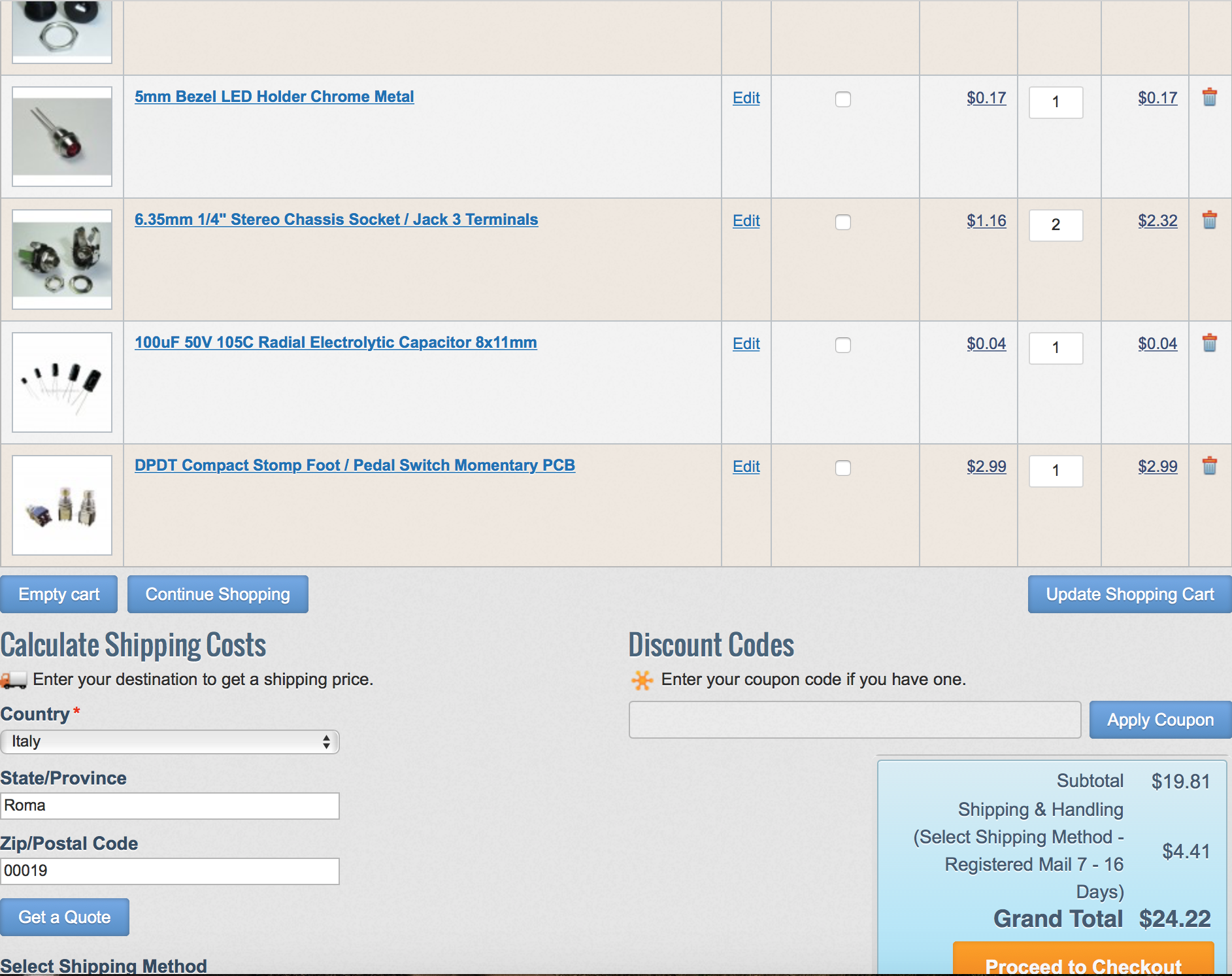This screenshot has height=976, width=1232.
Task: Click the Apply Coupon button
Action: (1160, 720)
